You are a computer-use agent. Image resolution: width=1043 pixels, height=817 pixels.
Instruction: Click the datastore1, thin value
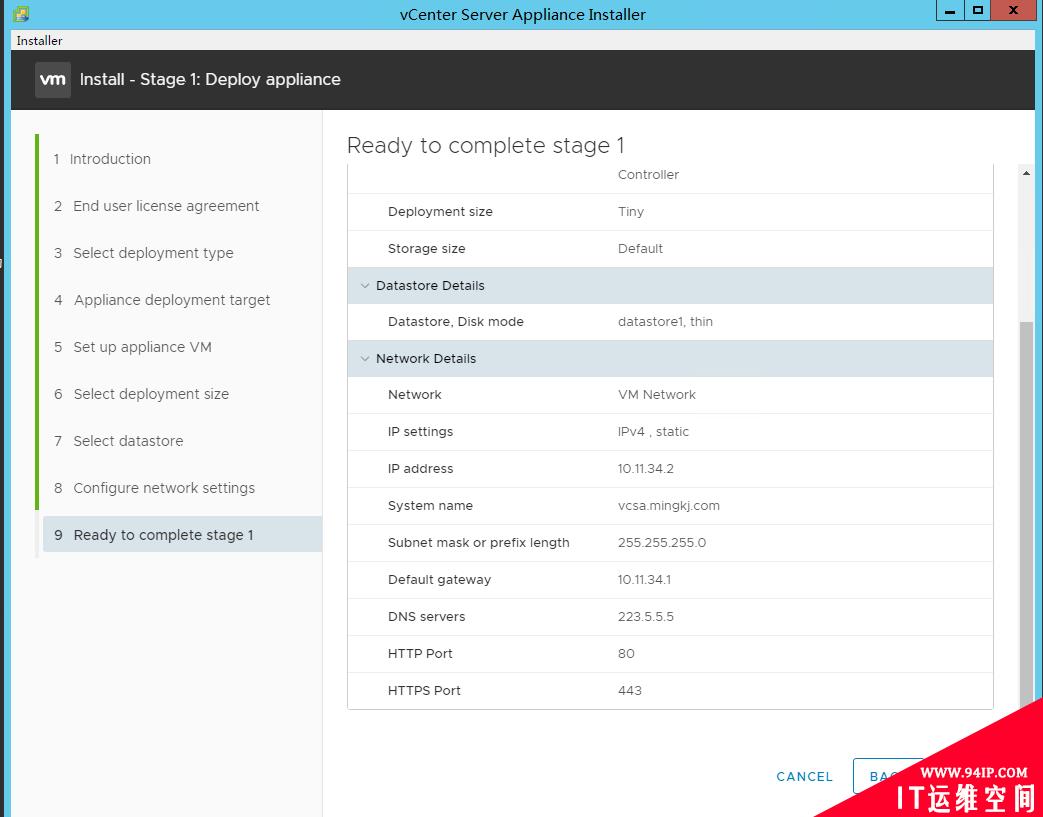click(x=665, y=322)
